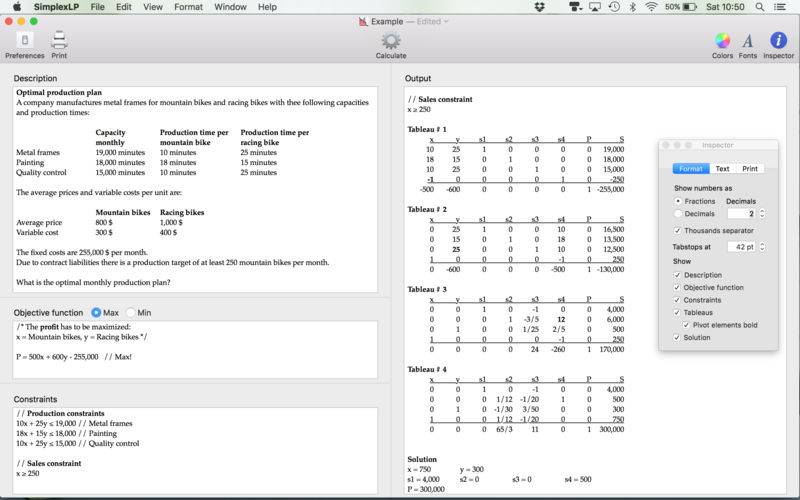Viewport: 800px width, 500px height.
Task: Click the Dropbox menu bar icon
Action: click(540, 7)
